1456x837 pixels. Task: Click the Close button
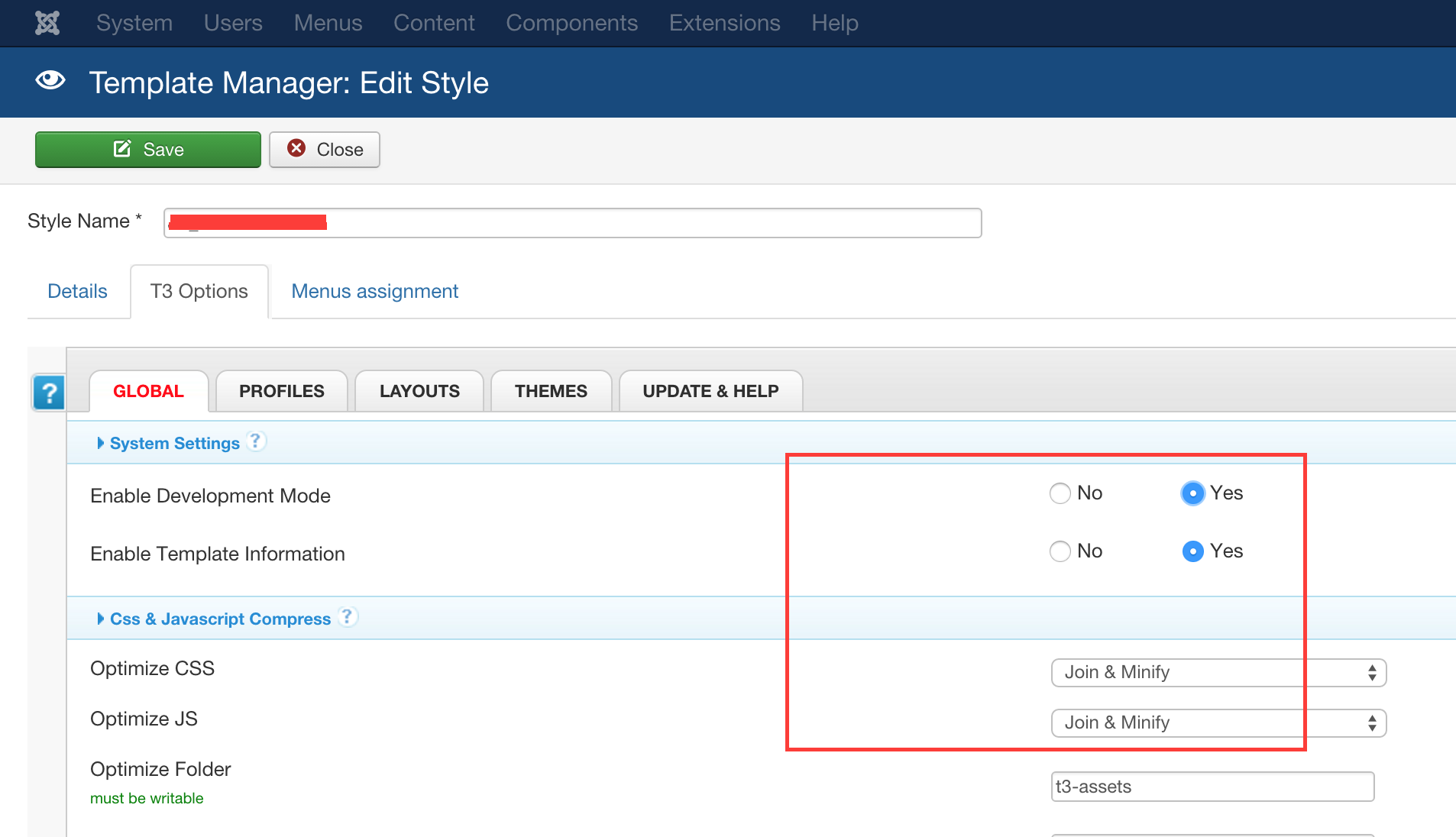point(325,150)
